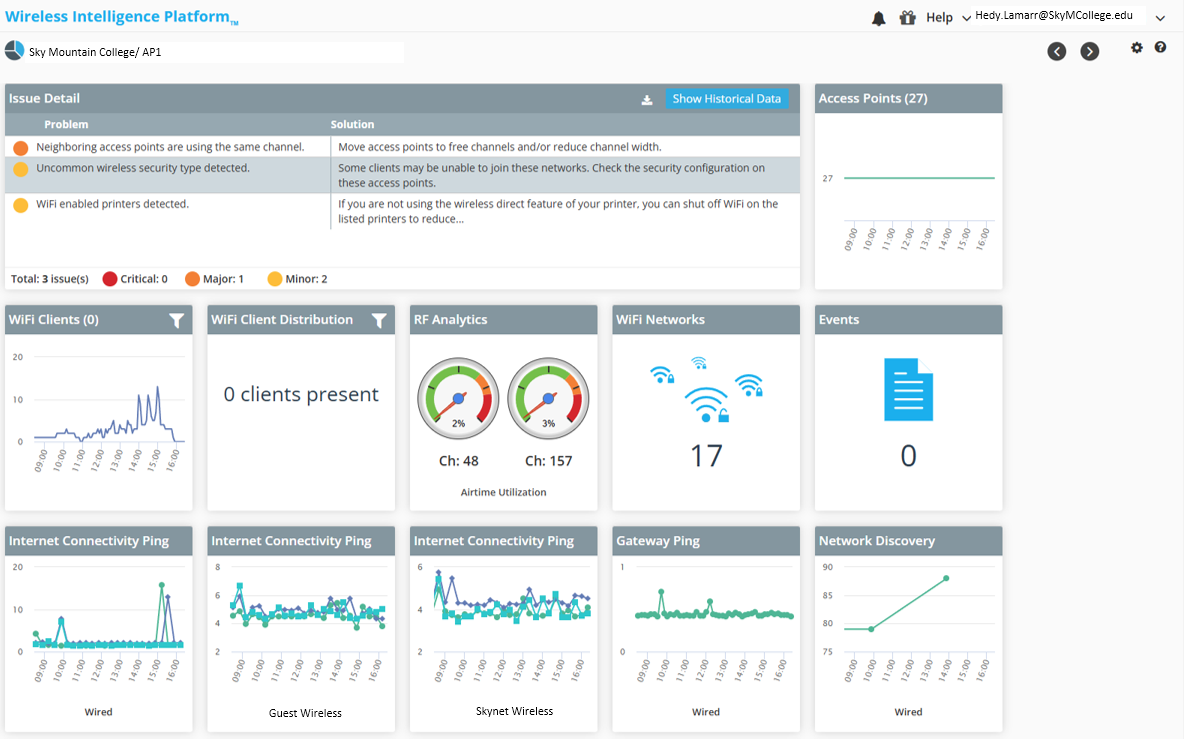Click the Major: 1 legend item

tap(214, 279)
